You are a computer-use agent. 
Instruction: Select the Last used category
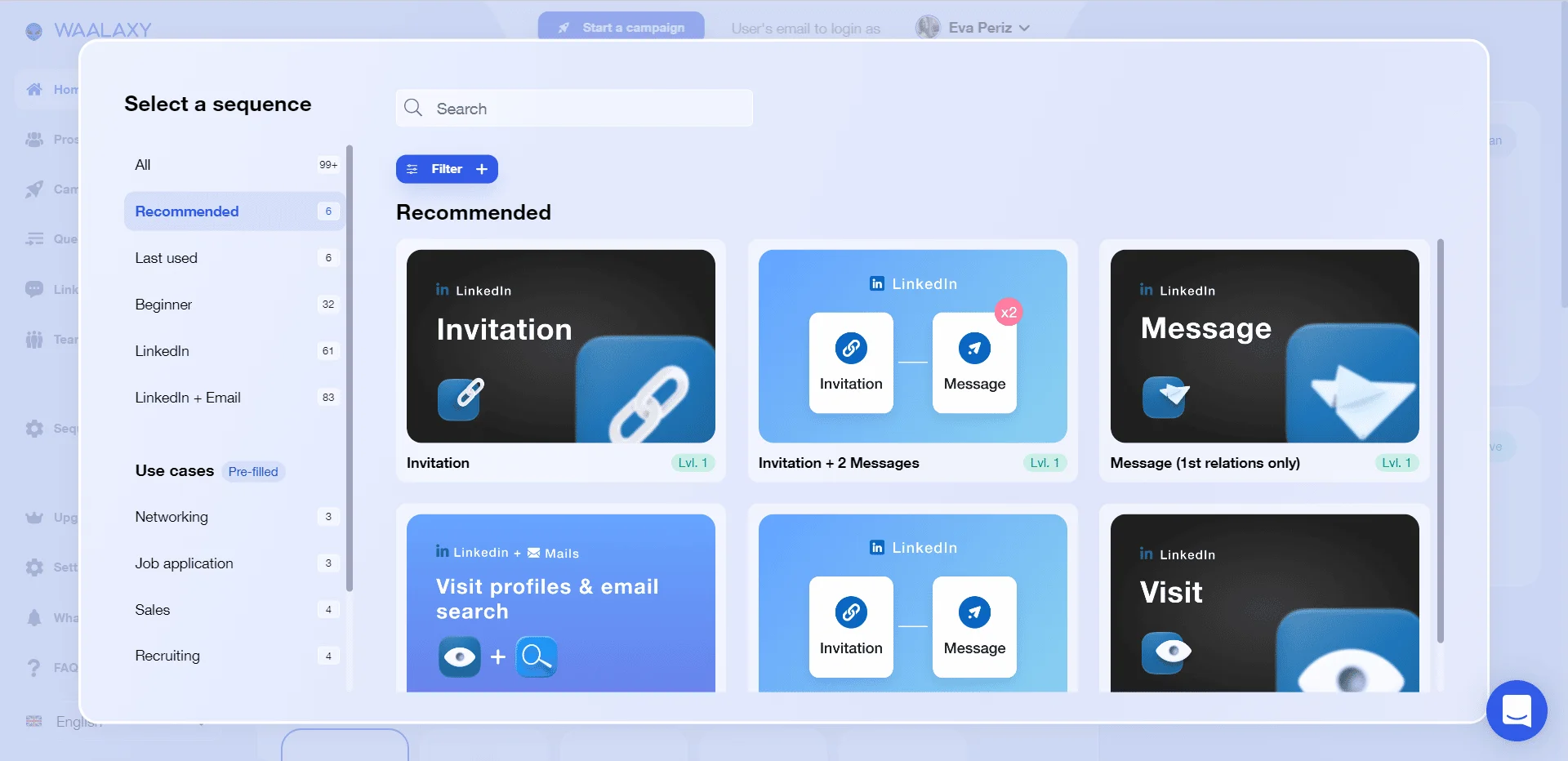click(x=235, y=258)
